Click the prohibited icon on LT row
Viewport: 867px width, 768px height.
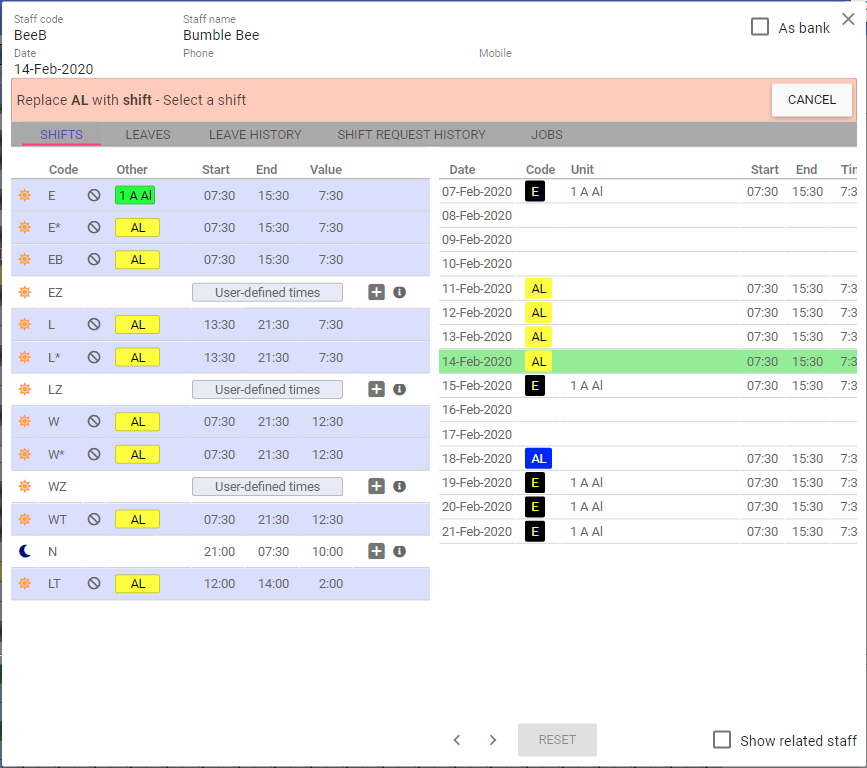(x=94, y=584)
